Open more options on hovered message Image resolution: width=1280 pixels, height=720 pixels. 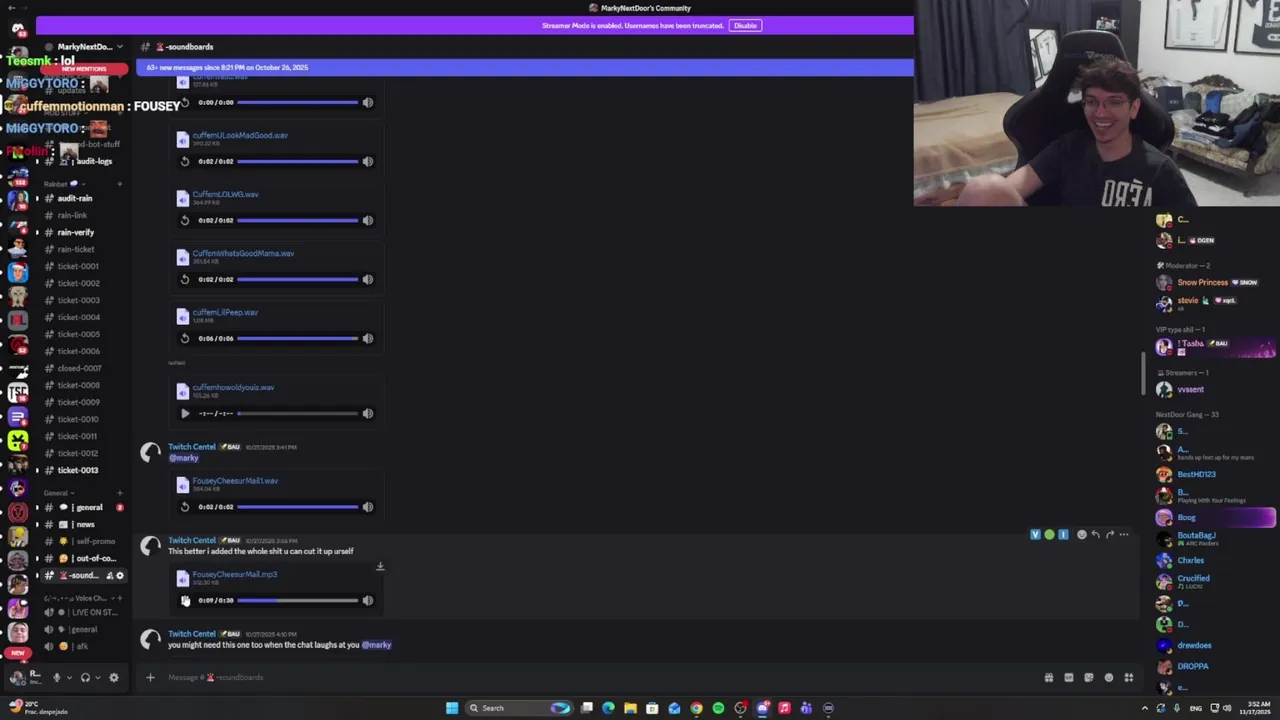tap(1124, 535)
